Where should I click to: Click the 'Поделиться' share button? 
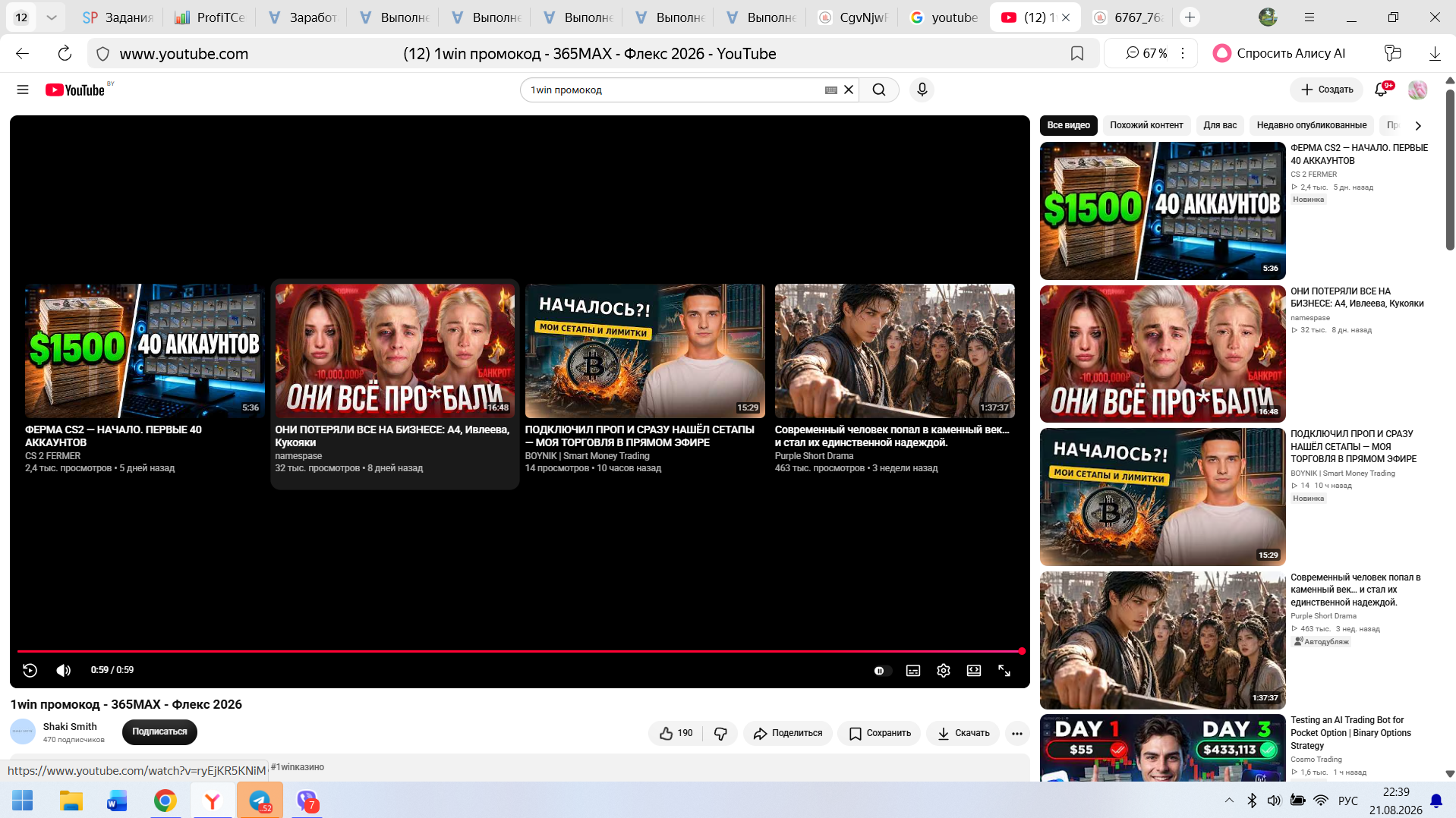coord(787,733)
